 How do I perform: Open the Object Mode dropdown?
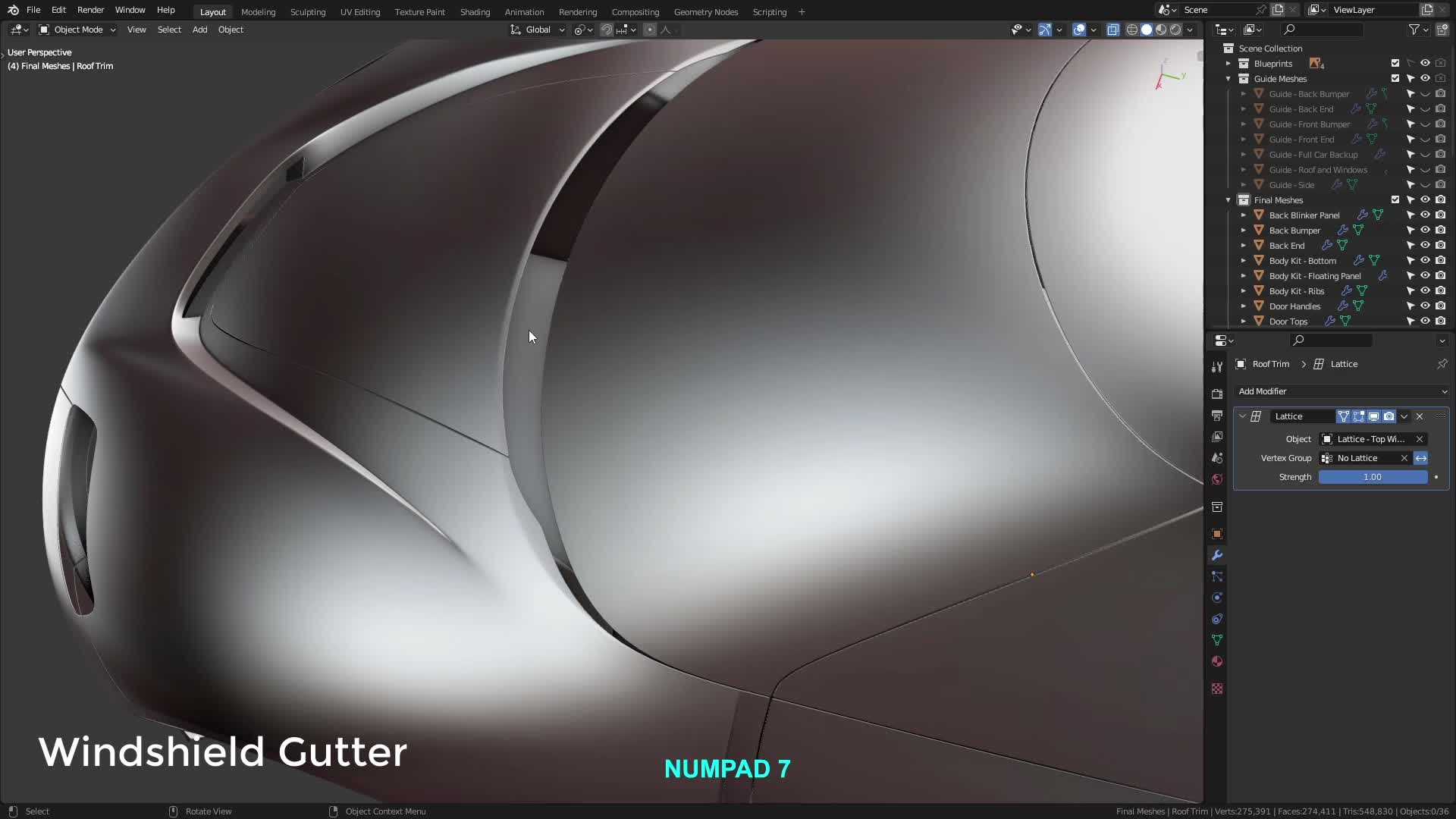pos(77,30)
